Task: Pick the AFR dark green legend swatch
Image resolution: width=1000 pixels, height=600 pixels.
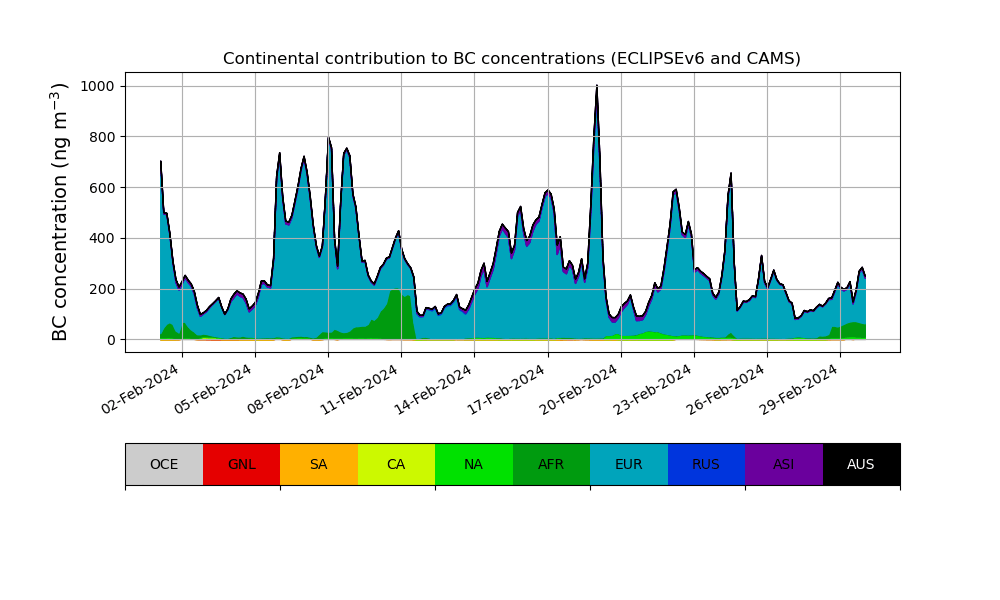Action: [551, 464]
